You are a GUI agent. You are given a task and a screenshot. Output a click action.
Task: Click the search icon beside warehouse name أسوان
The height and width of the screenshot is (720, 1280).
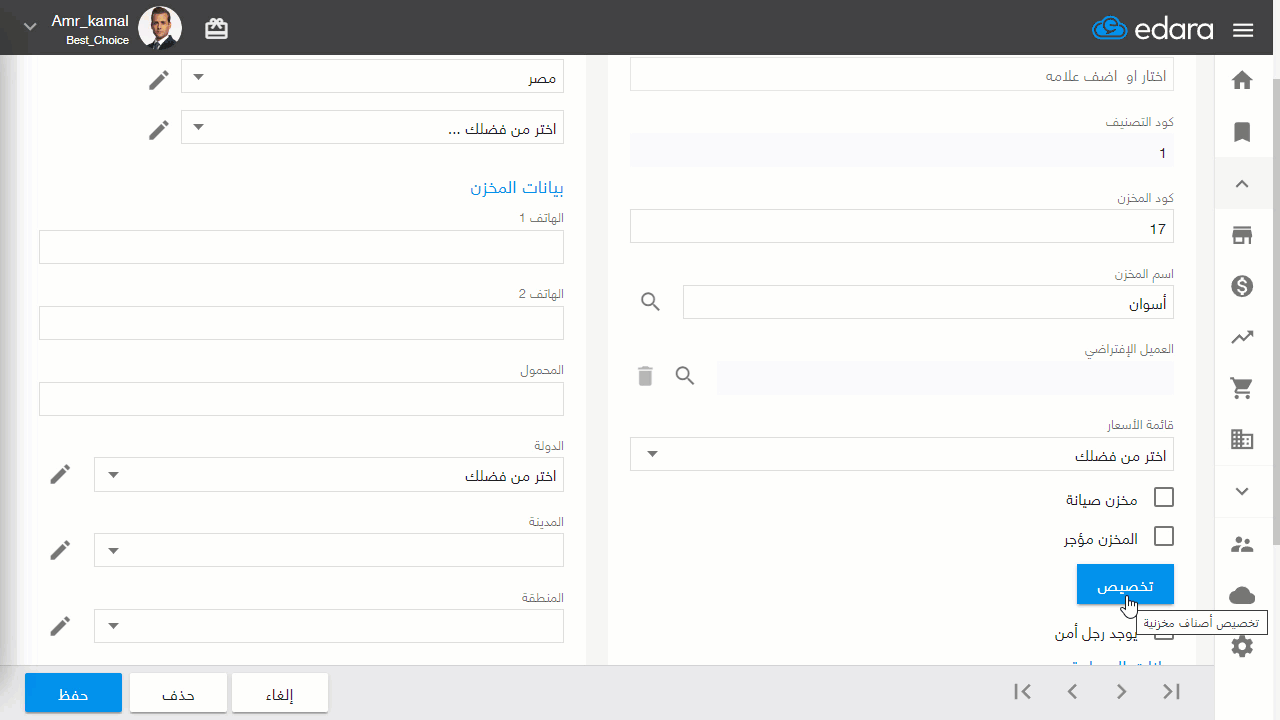(651, 302)
